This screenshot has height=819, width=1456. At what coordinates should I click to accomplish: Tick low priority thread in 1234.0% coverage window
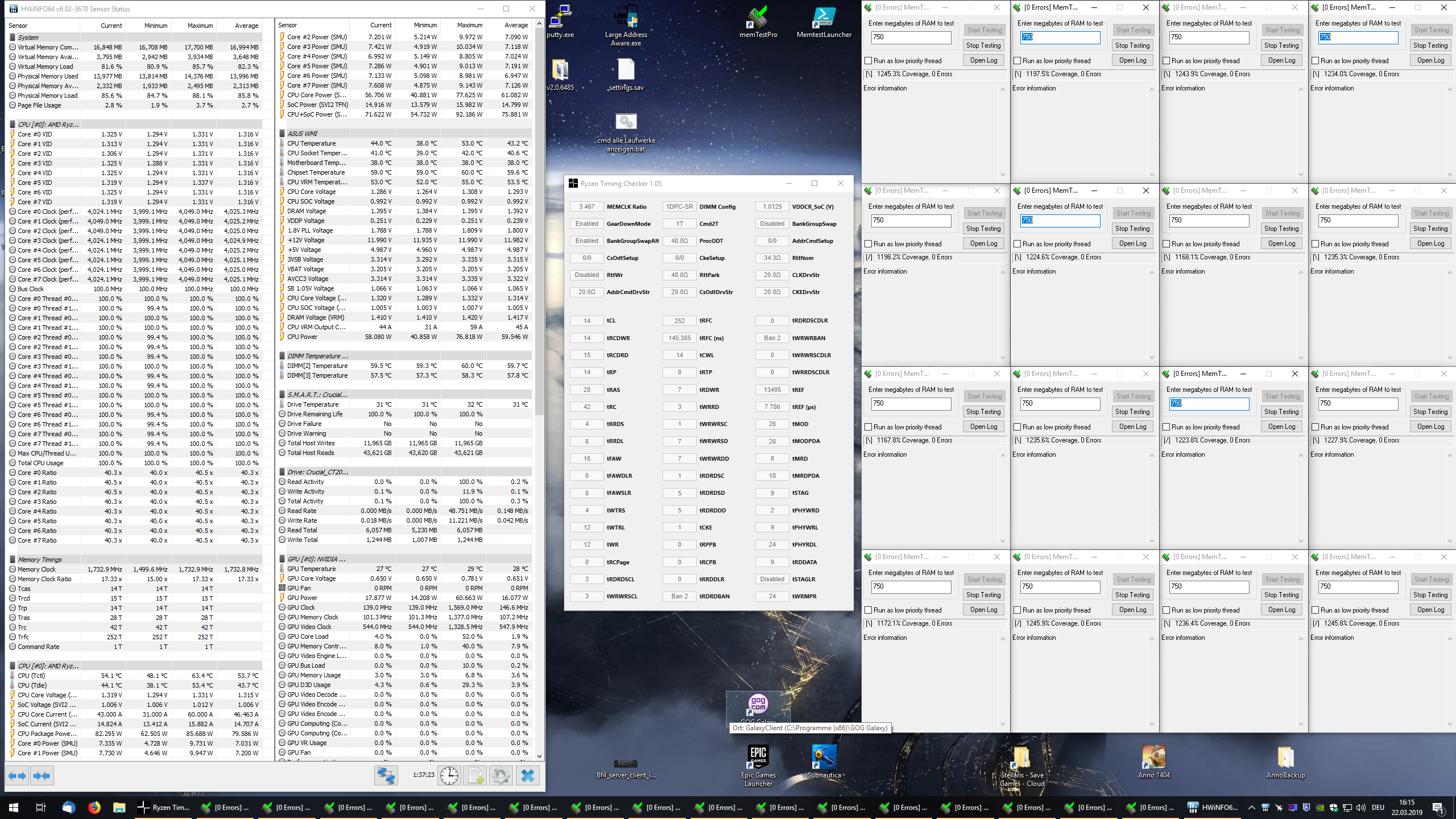point(1316,61)
